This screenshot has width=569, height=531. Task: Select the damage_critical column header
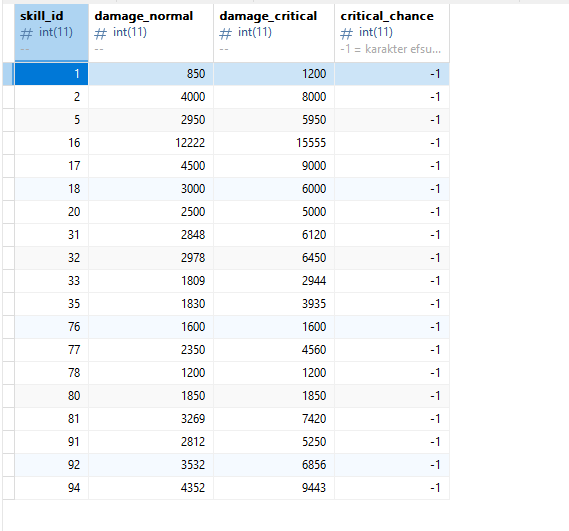click(x=274, y=32)
